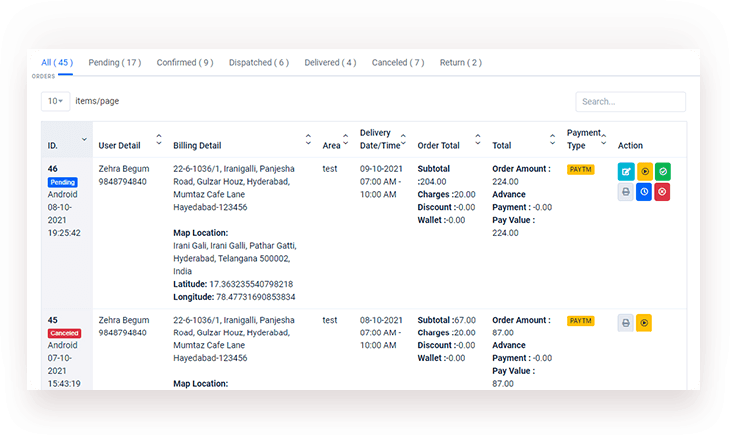Sort by Payment Type column arrows

click(x=603, y=139)
